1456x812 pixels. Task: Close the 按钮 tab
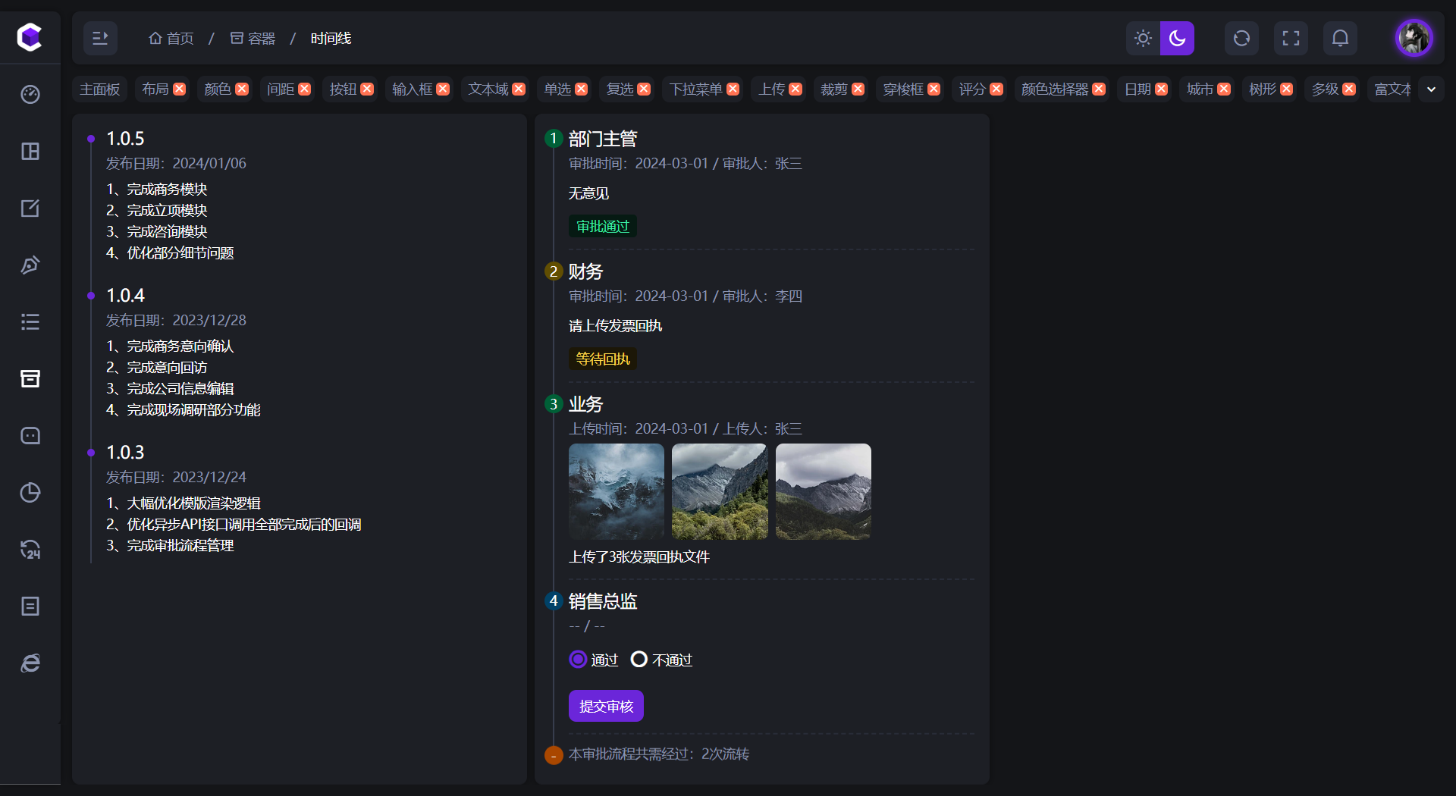pos(367,89)
